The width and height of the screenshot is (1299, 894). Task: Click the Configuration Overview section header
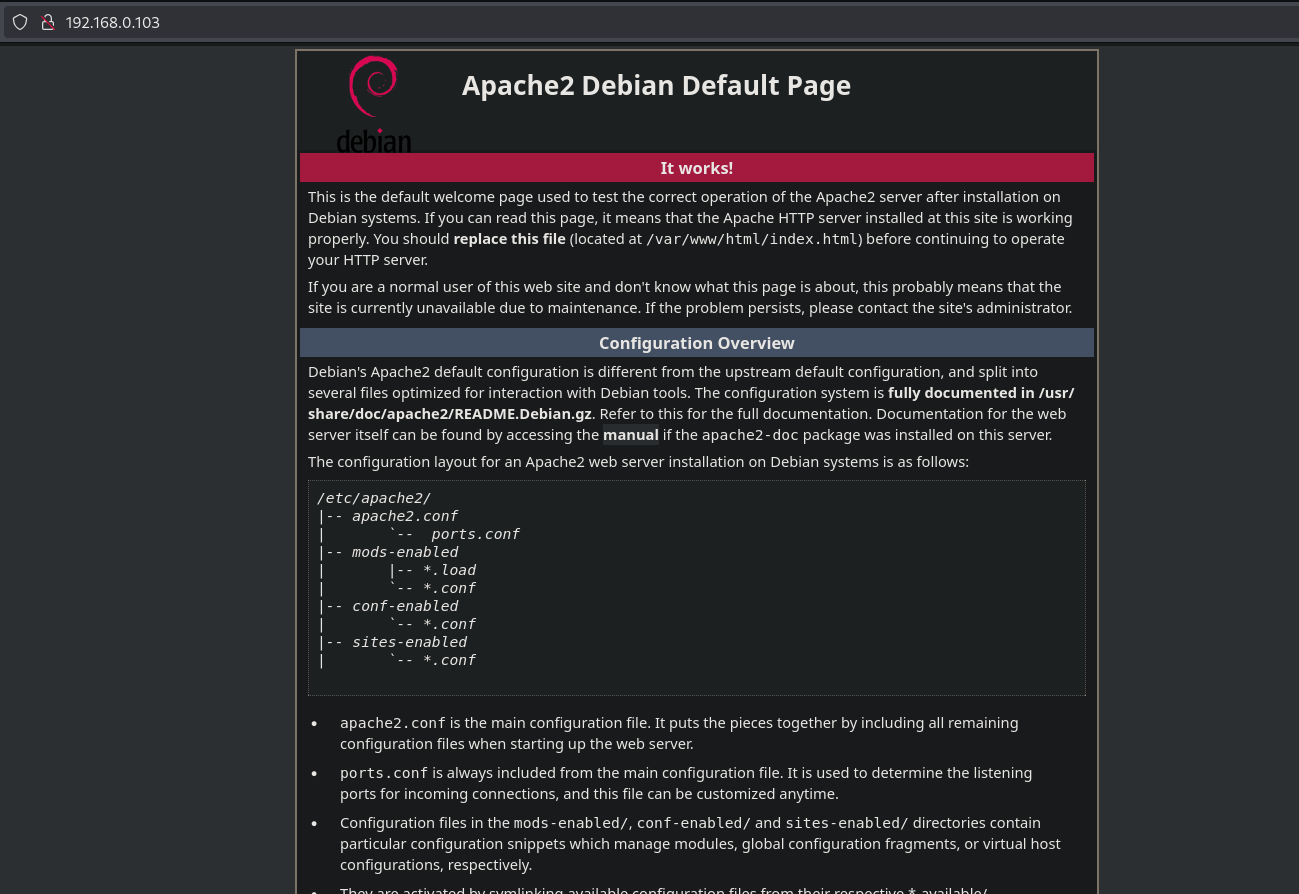pyautogui.click(x=696, y=342)
